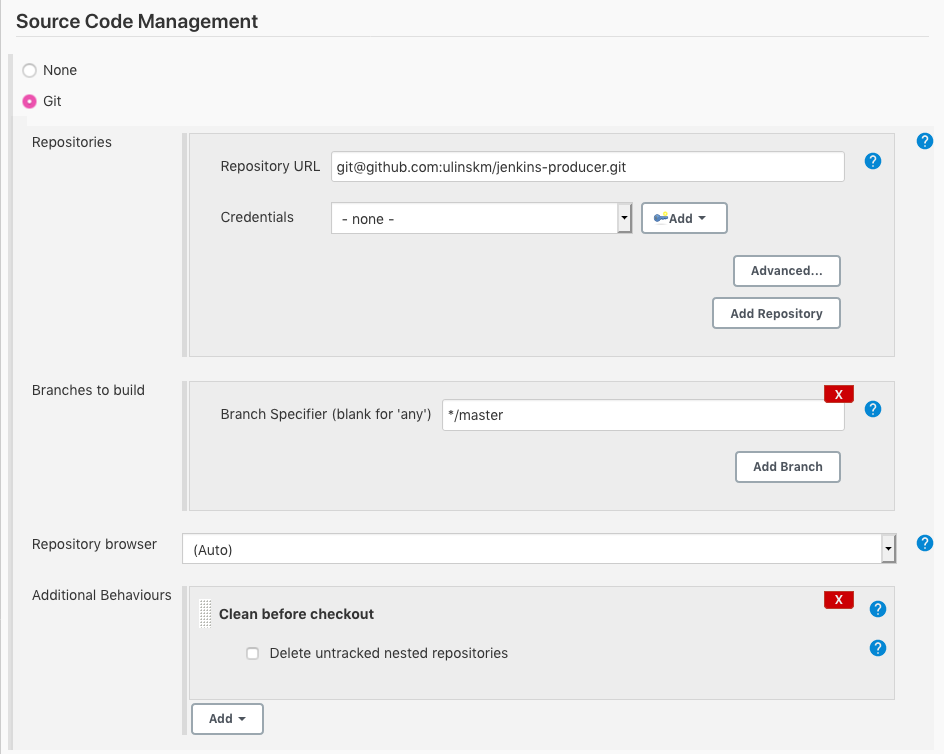Click inside the Repository URL field
The height and width of the screenshot is (754, 944).
click(x=587, y=166)
